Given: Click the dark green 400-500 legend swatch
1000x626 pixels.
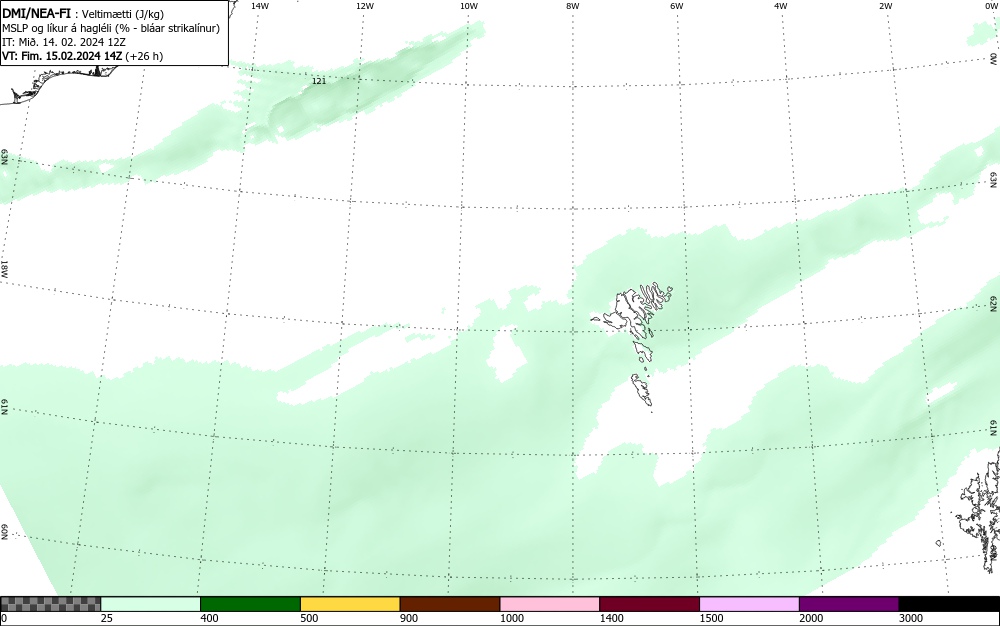Looking at the screenshot, I should (250, 604).
